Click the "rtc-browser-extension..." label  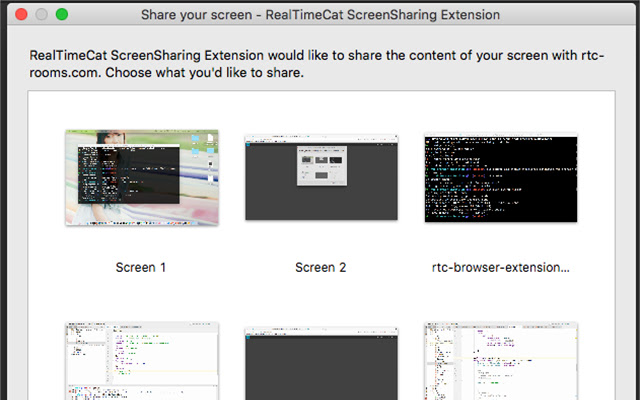[x=501, y=267]
